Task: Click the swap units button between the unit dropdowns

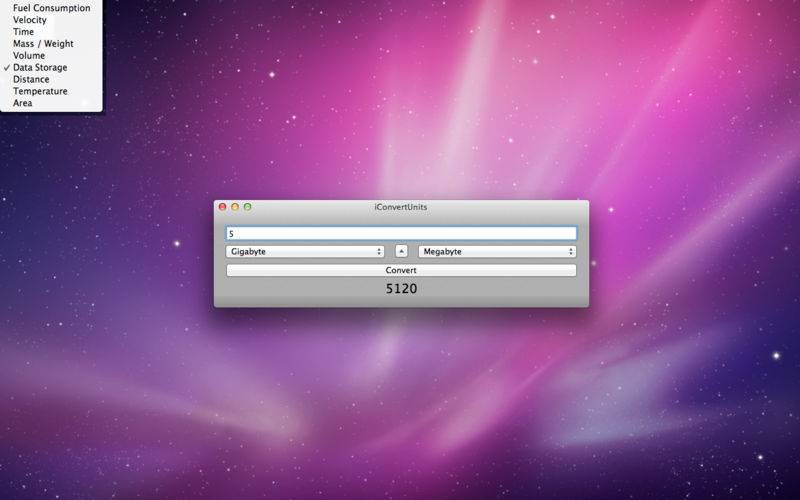Action: click(402, 251)
